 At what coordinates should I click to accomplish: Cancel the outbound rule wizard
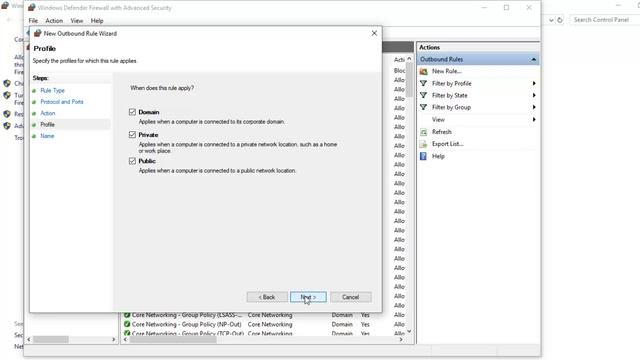(x=351, y=297)
